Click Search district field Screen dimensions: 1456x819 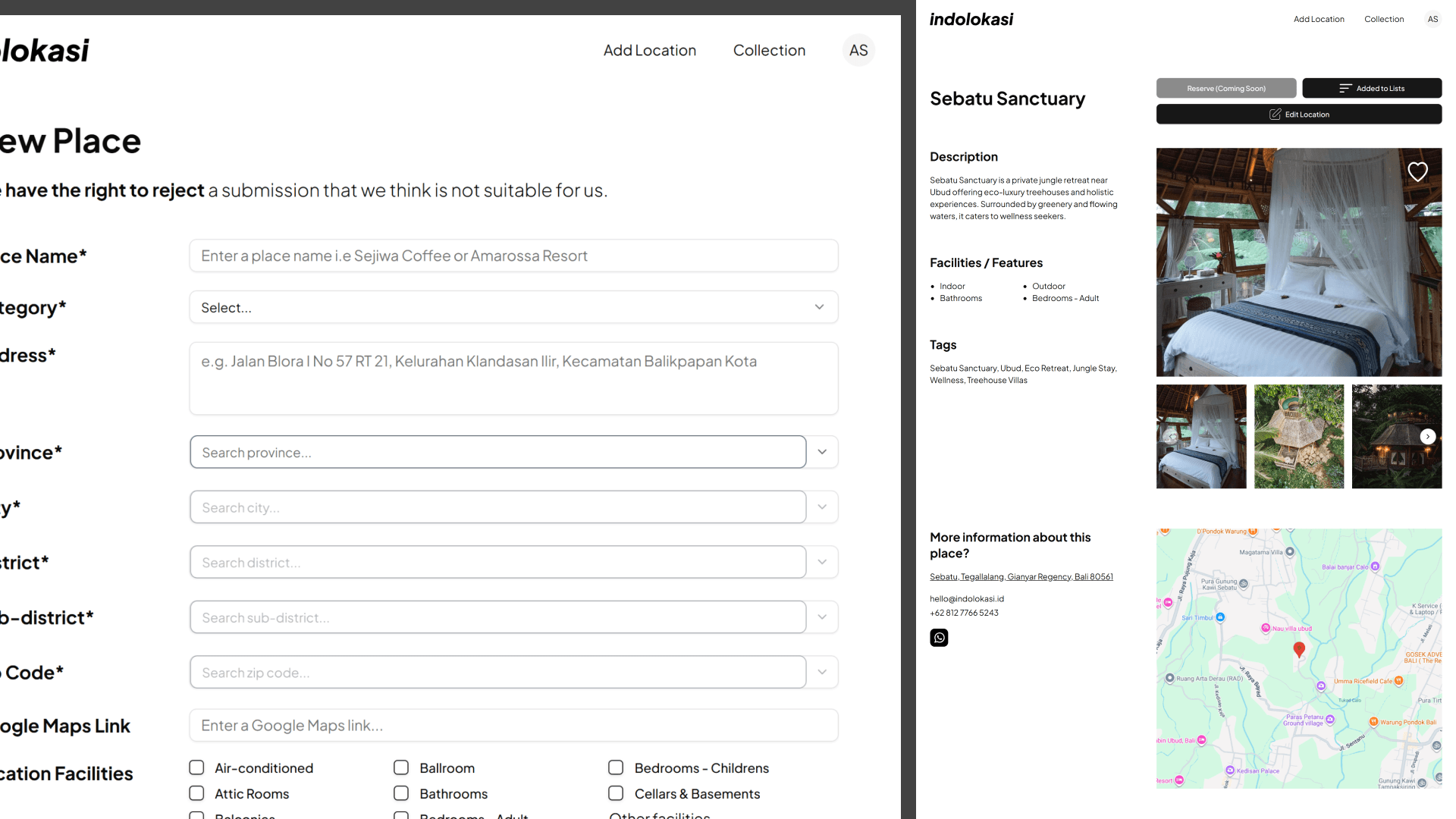pos(498,562)
